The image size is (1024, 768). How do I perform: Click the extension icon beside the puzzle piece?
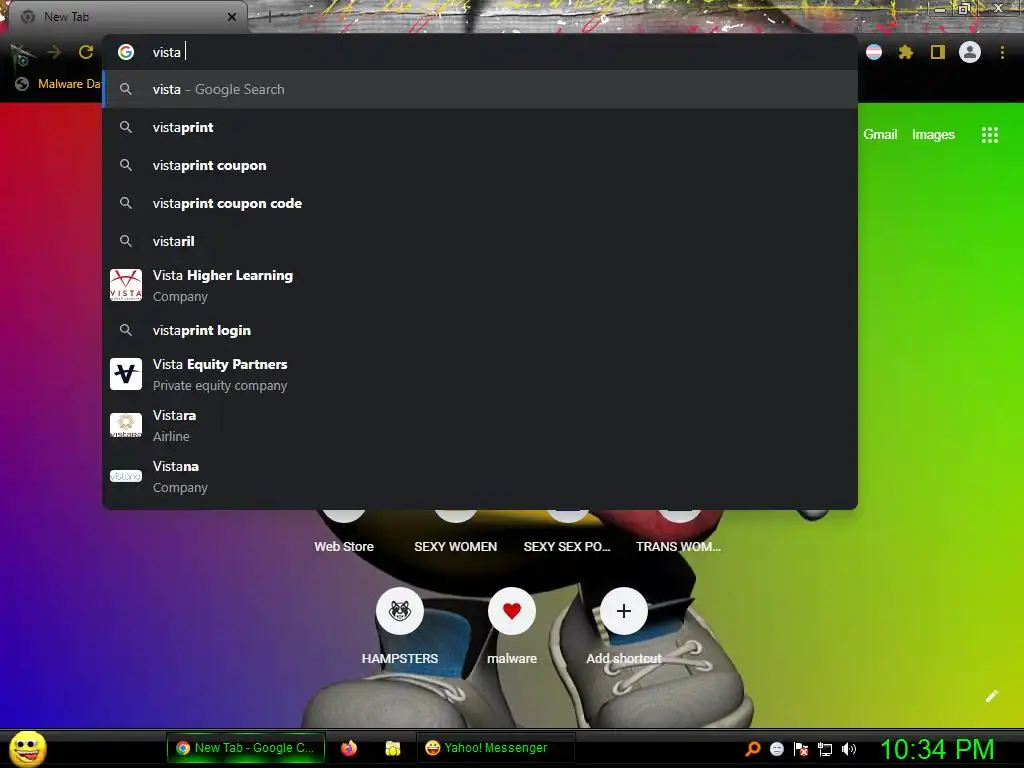coord(874,52)
